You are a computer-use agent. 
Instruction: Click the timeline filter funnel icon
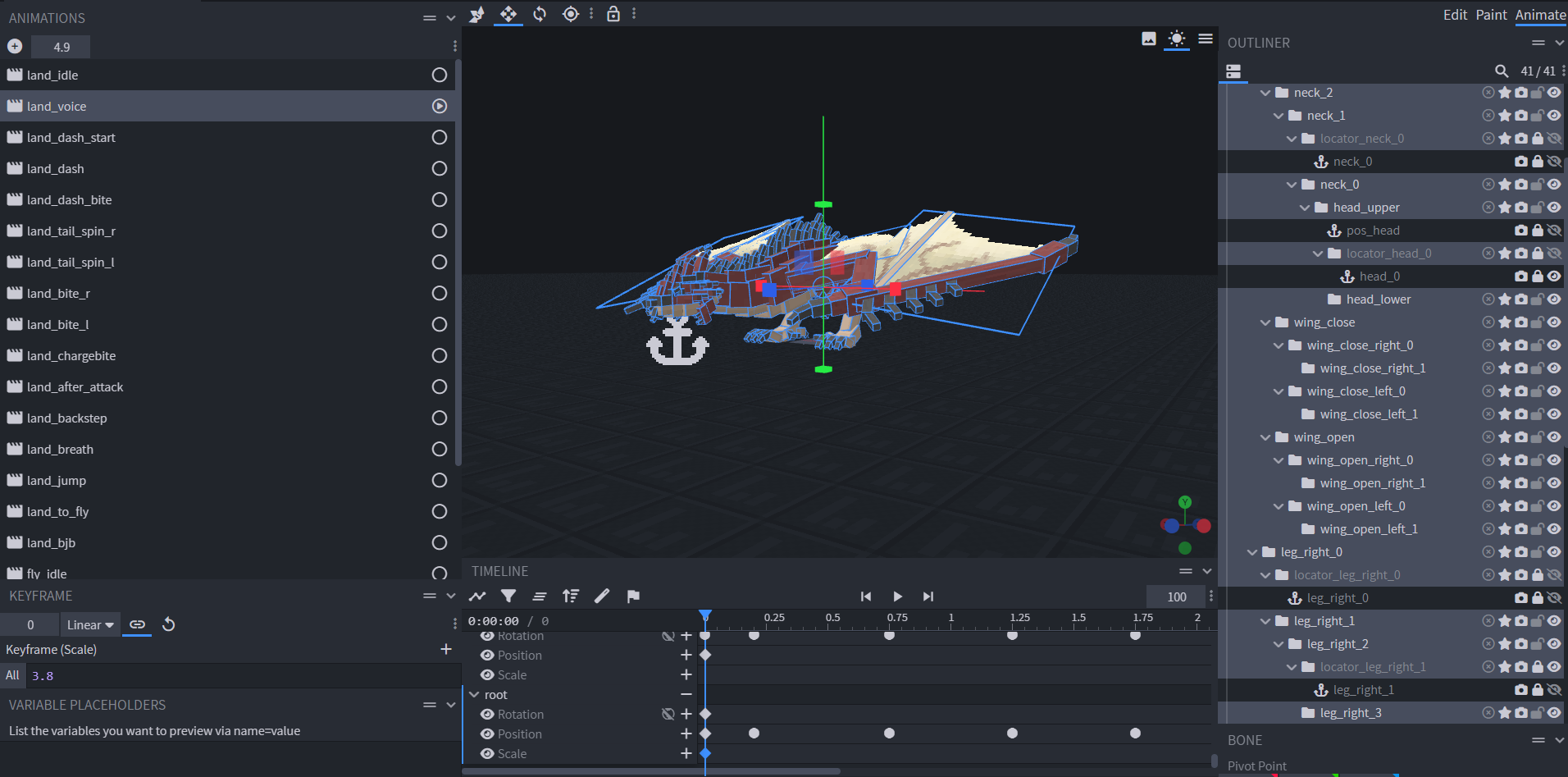pyautogui.click(x=508, y=596)
